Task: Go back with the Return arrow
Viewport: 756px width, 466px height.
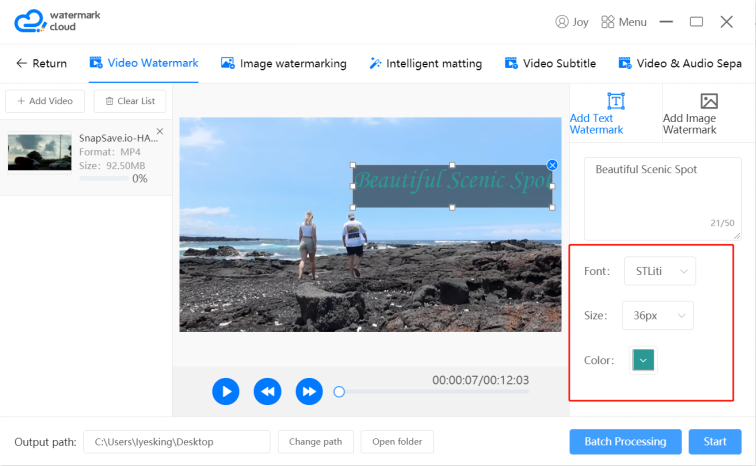Action: pos(41,63)
